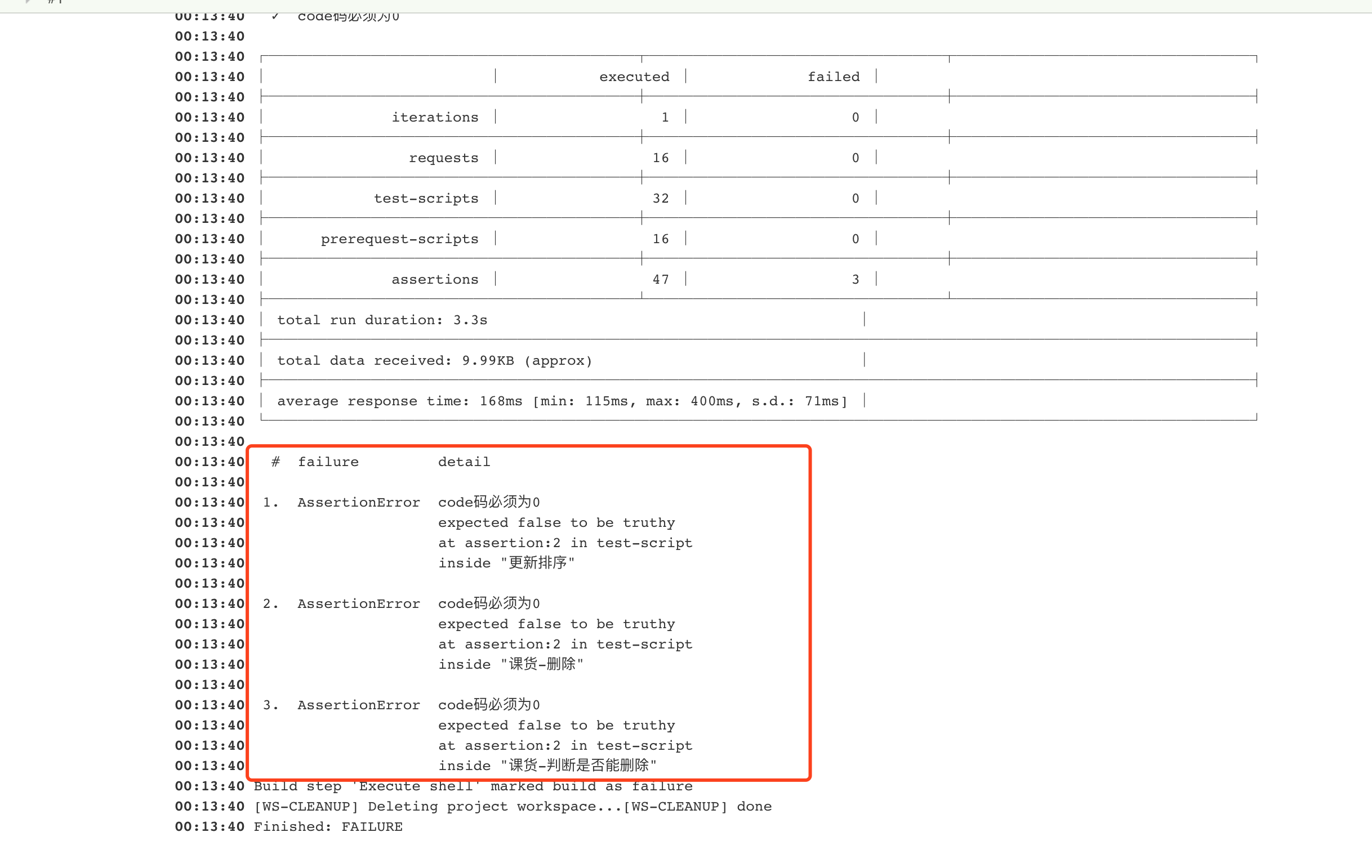The height and width of the screenshot is (868, 1372).
Task: Click the 'assertions' row label
Action: (x=435, y=280)
